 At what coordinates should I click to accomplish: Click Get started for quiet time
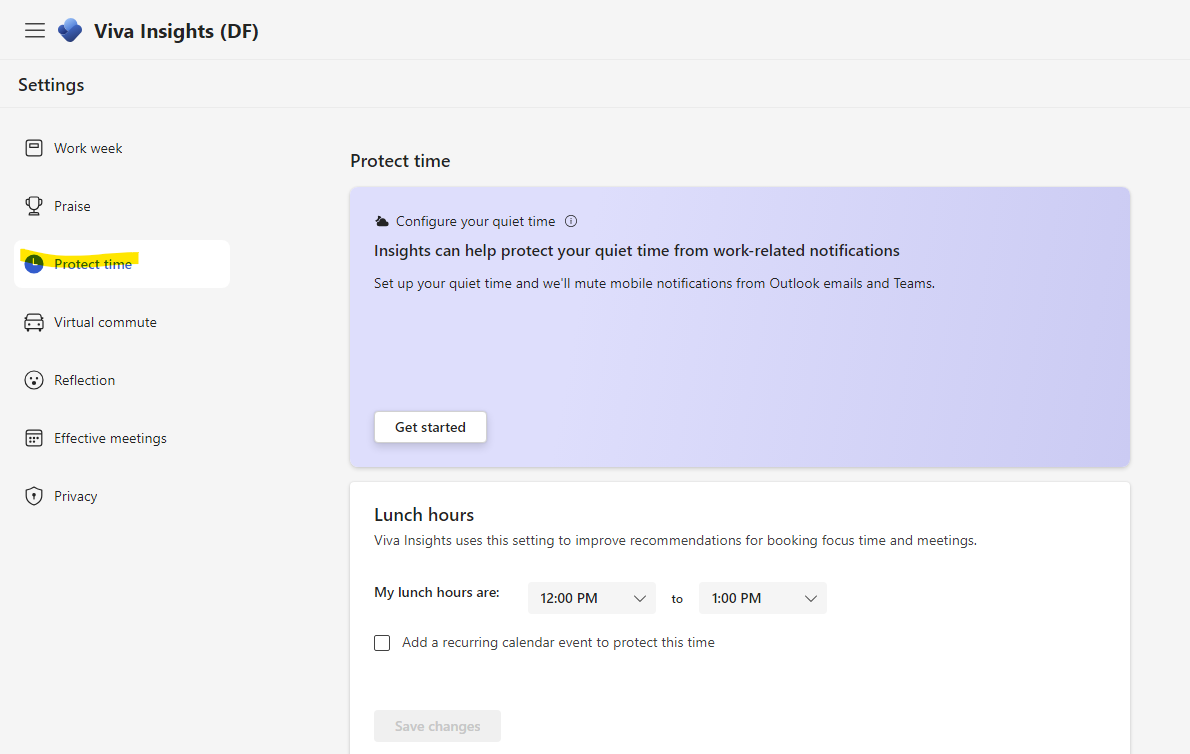[430, 427]
